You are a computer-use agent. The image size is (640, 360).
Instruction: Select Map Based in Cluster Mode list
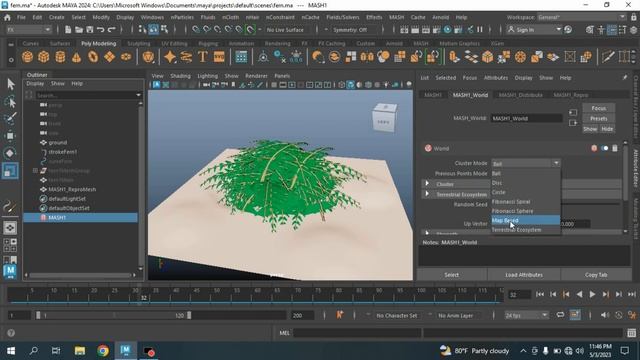point(525,220)
